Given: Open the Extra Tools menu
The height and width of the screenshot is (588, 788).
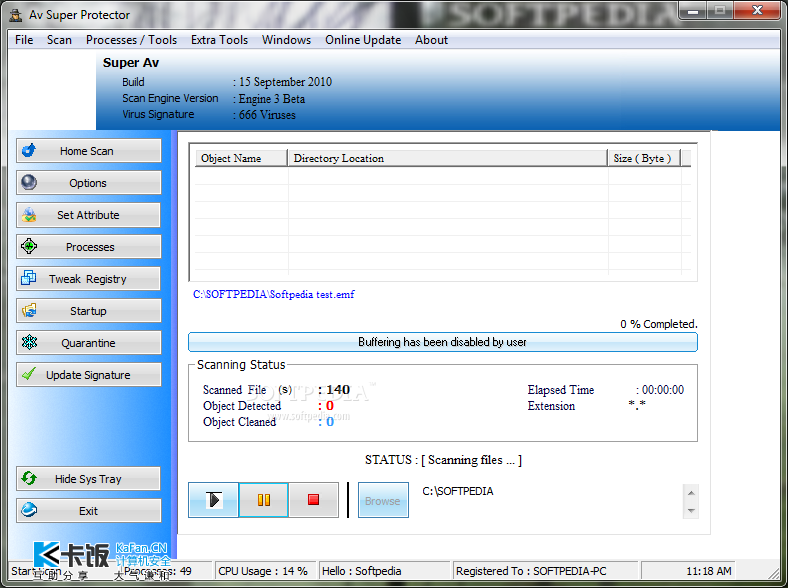Looking at the screenshot, I should click(x=219, y=40).
